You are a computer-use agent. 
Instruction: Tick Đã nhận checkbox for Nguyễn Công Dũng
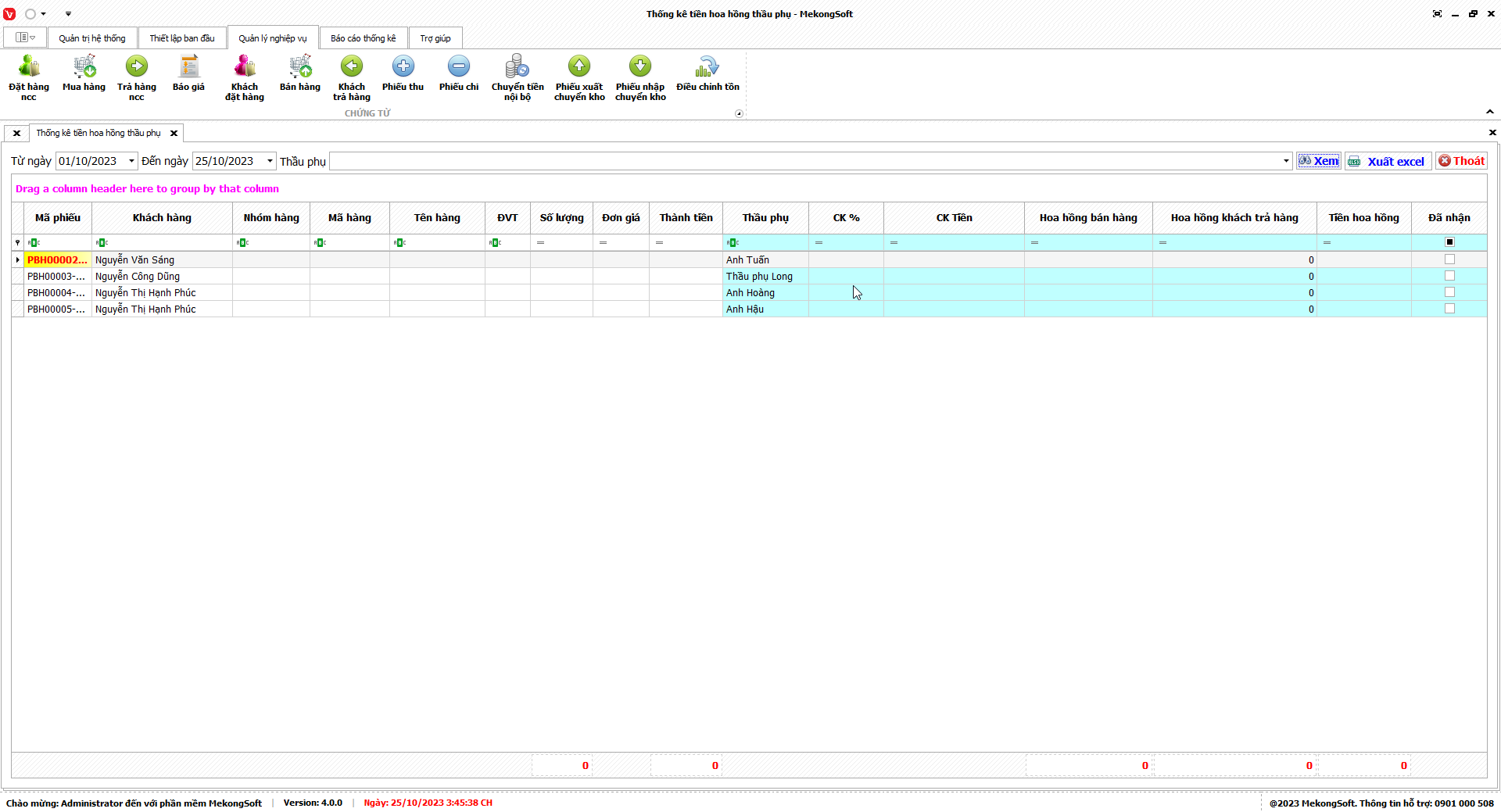(1449, 276)
